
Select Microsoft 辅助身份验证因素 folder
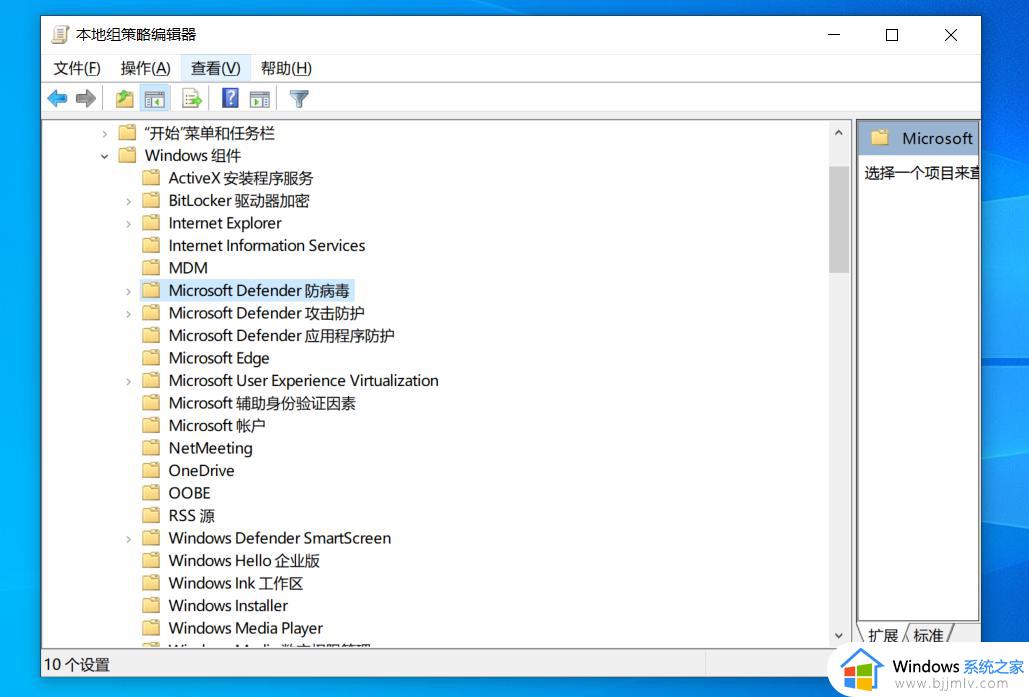pyautogui.click(x=262, y=403)
